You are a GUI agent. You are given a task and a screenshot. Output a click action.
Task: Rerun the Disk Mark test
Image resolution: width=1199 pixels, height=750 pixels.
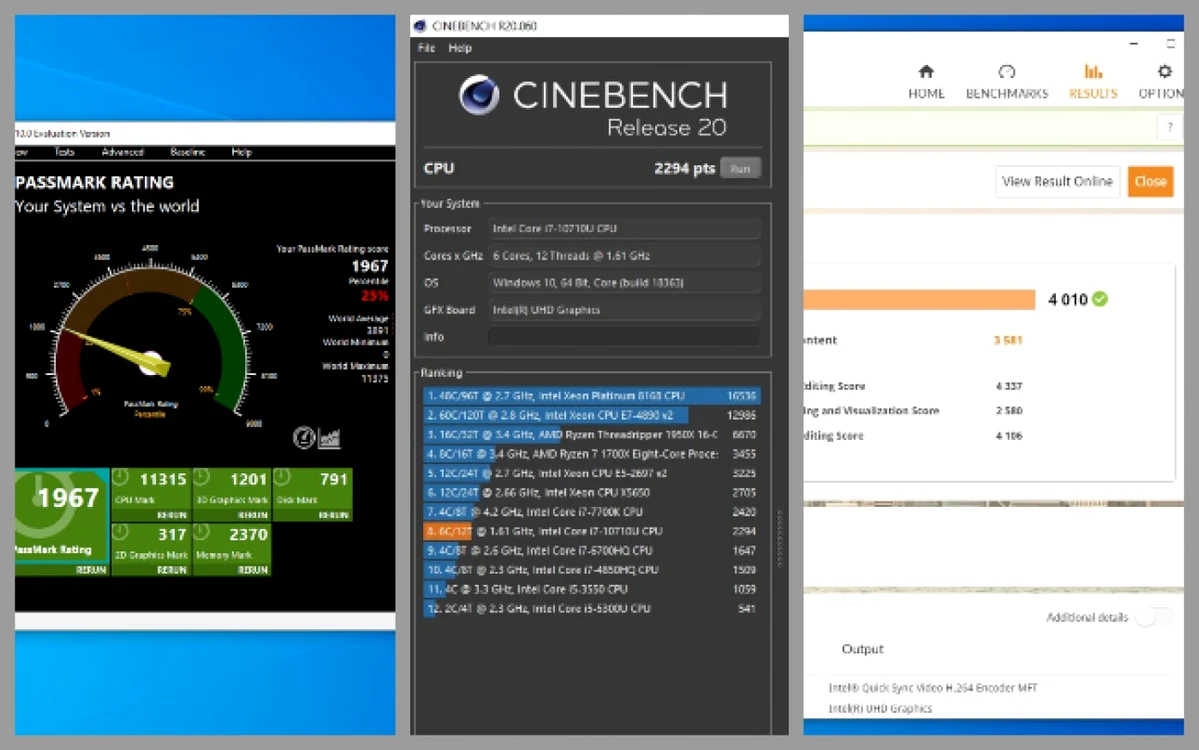click(x=333, y=515)
